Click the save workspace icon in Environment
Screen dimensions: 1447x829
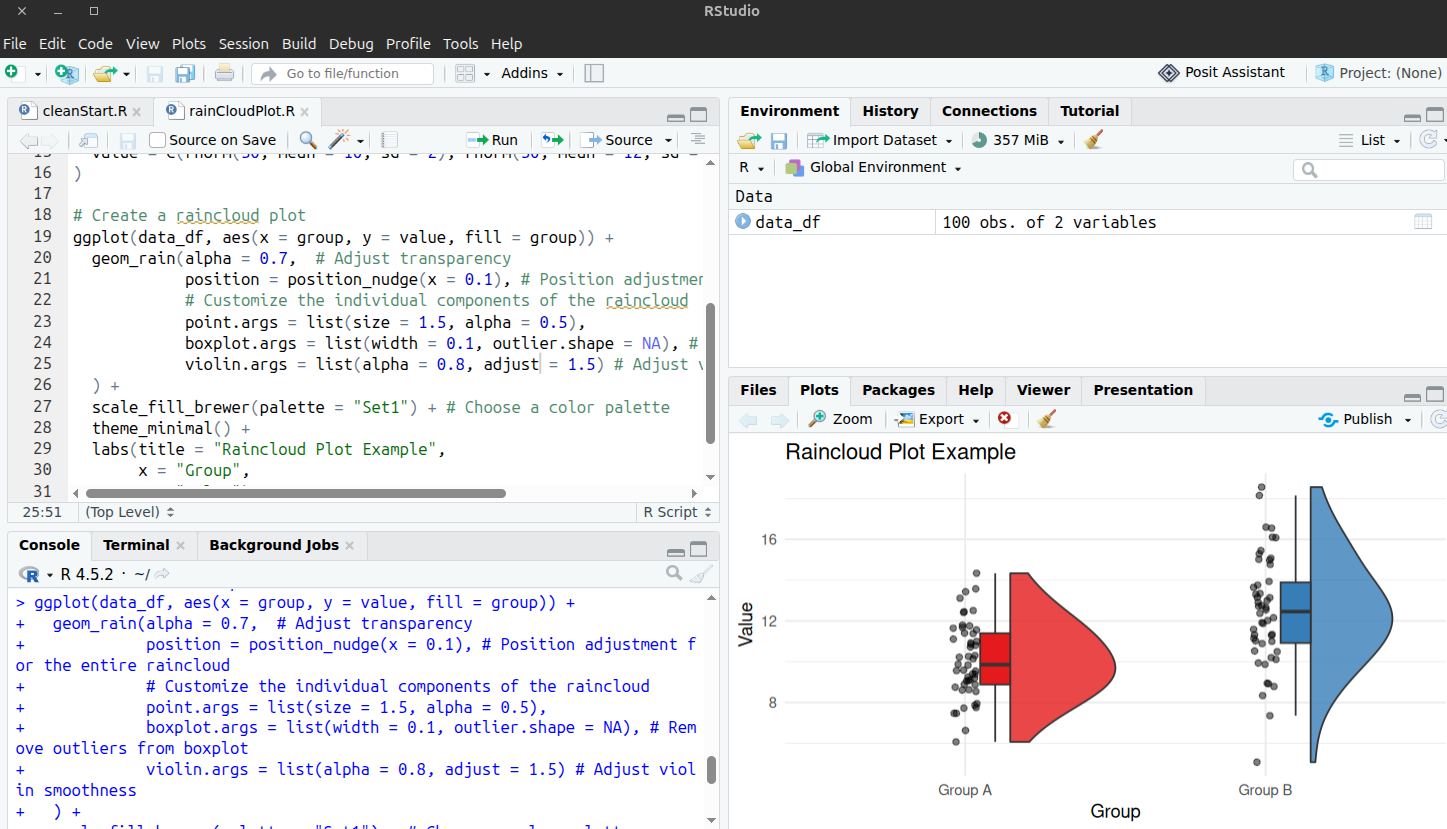pos(779,140)
